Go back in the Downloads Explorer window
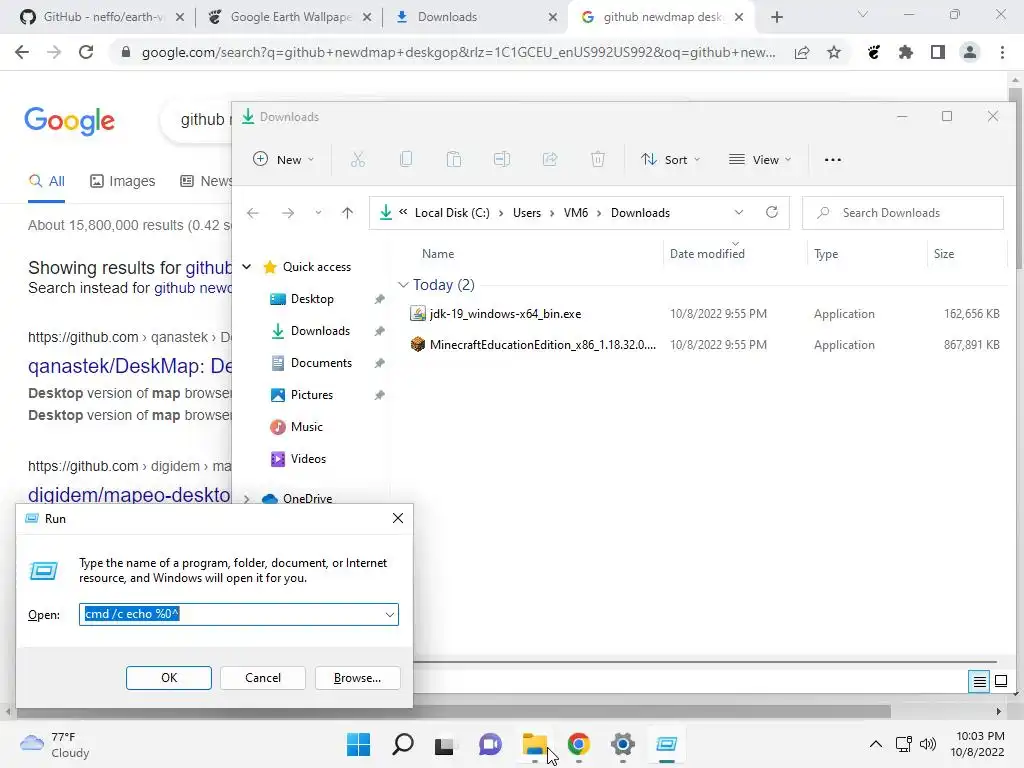 (253, 213)
